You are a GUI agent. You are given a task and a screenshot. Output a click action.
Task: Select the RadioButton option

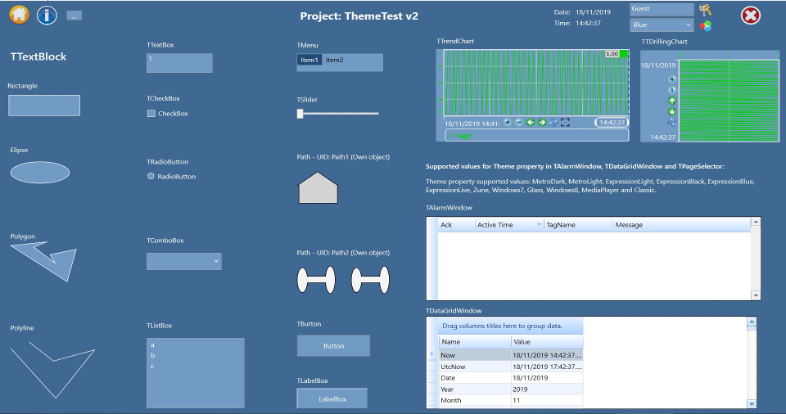coord(151,176)
